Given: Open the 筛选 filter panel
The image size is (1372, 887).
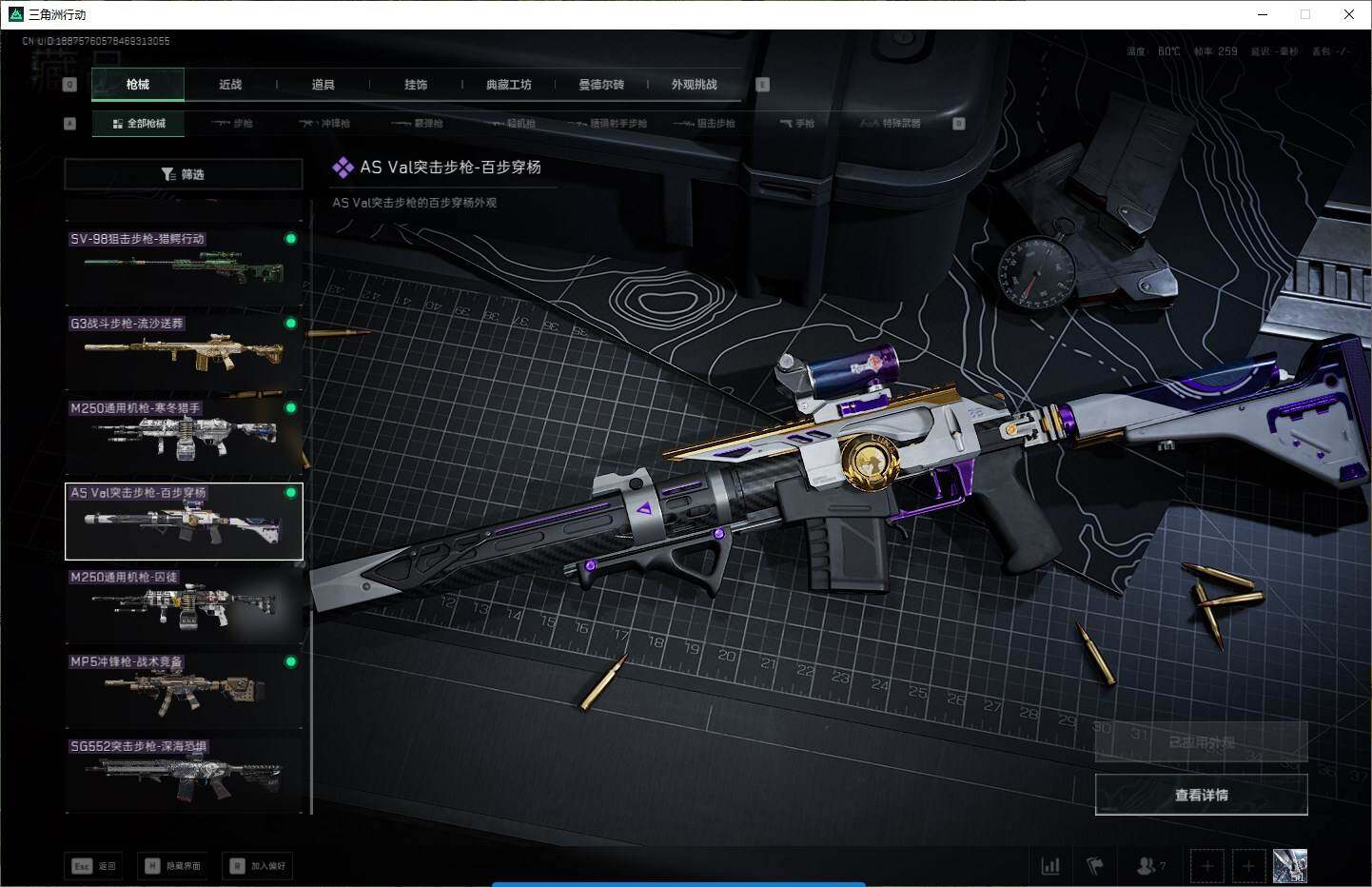Looking at the screenshot, I should (x=184, y=174).
